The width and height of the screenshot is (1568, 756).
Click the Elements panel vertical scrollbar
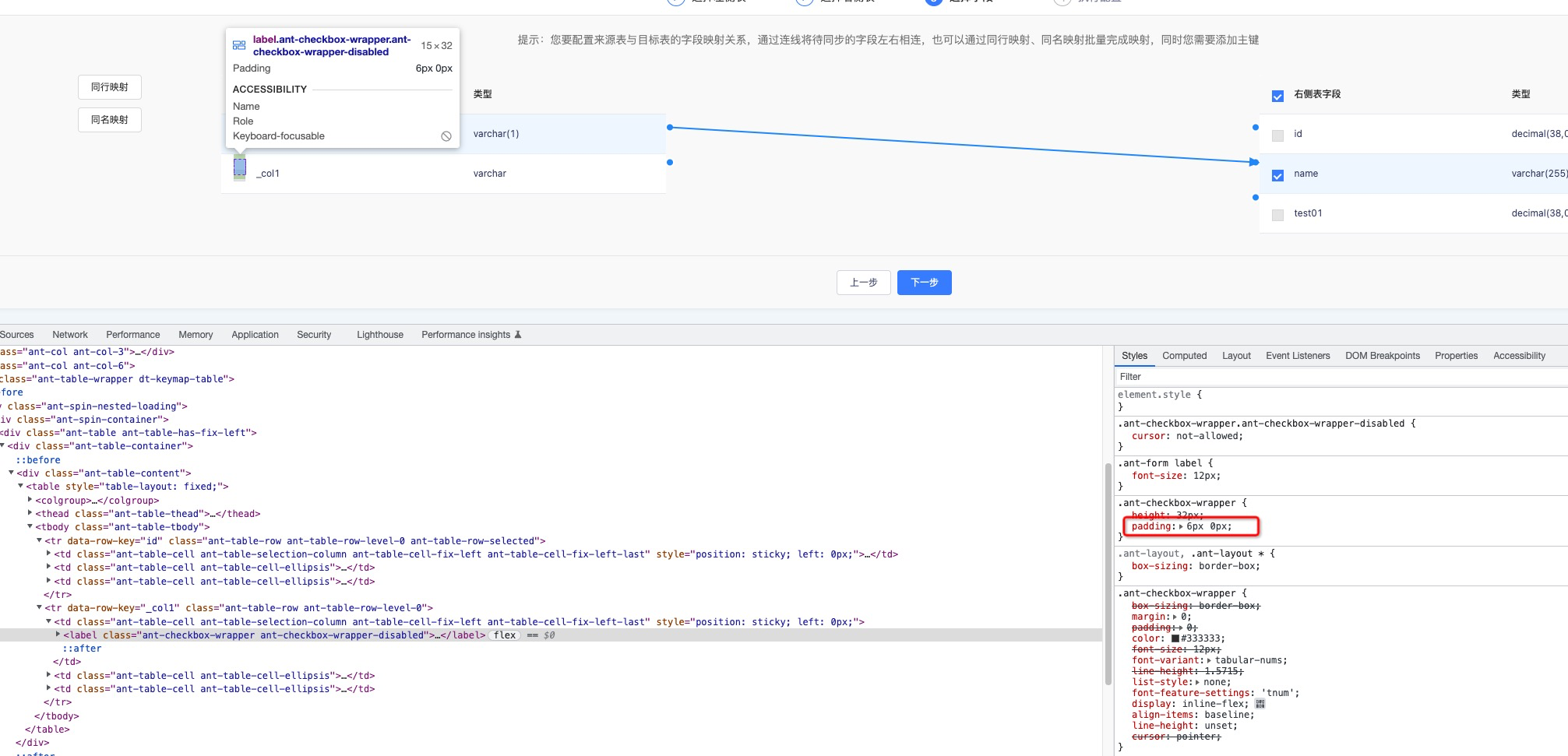[x=1108, y=573]
